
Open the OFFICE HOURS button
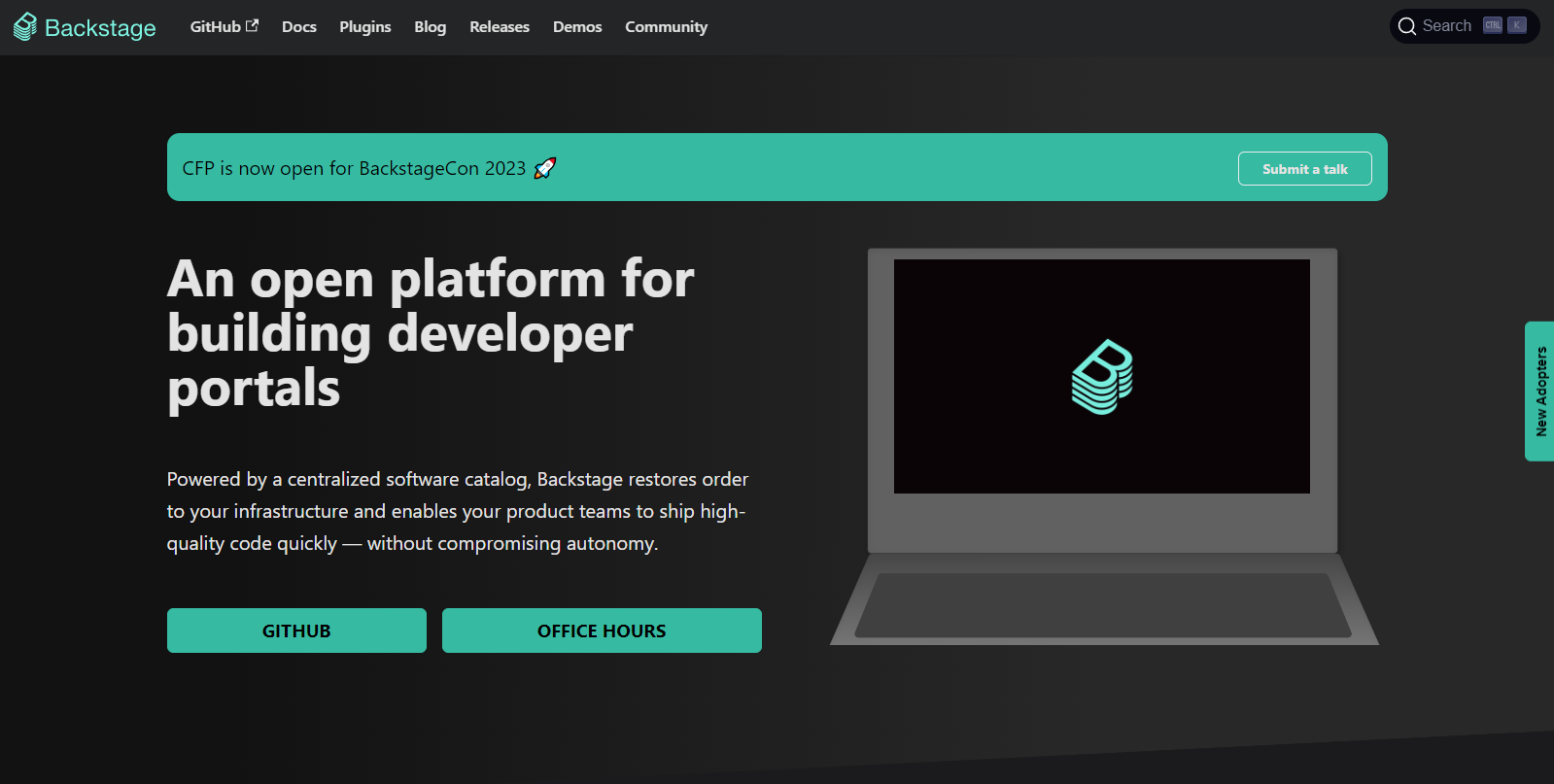tap(602, 631)
